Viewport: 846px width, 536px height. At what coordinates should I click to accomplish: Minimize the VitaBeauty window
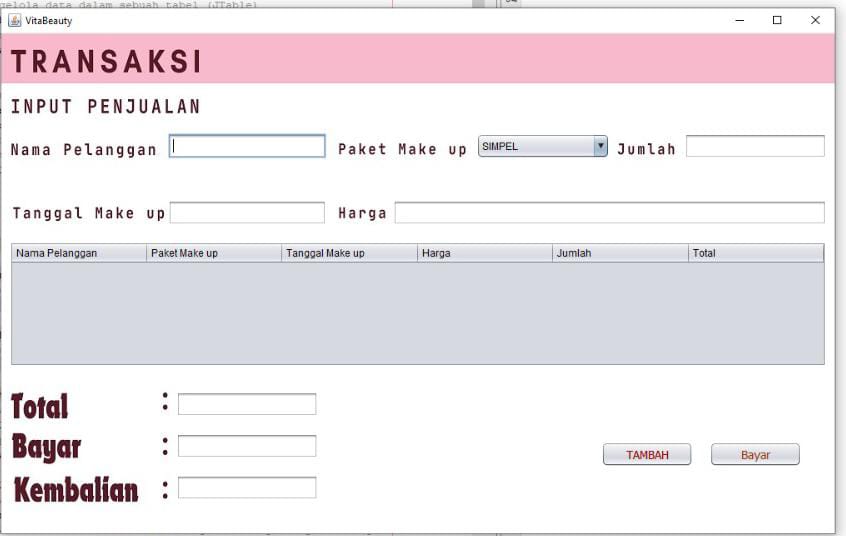[x=739, y=20]
